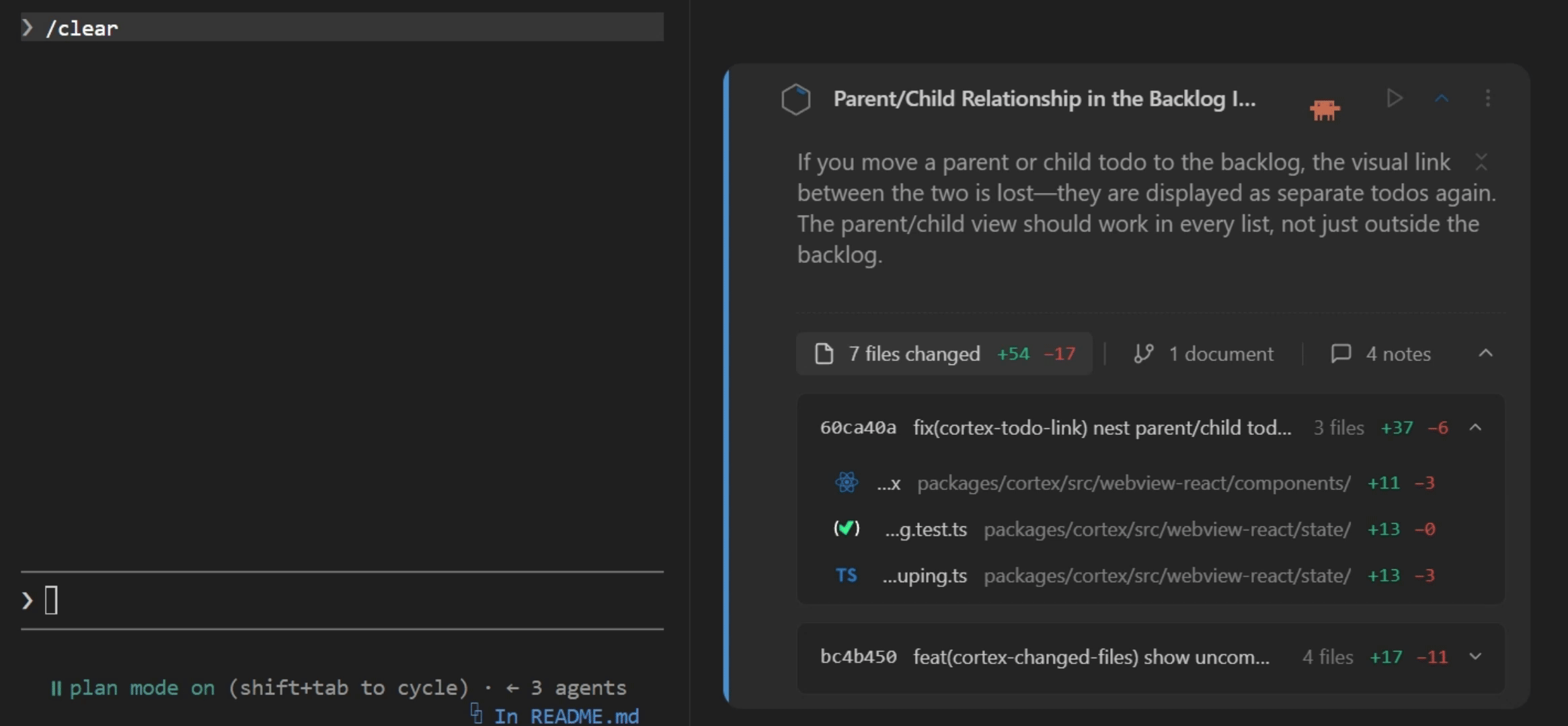Click the In README.md file reference

[566, 716]
